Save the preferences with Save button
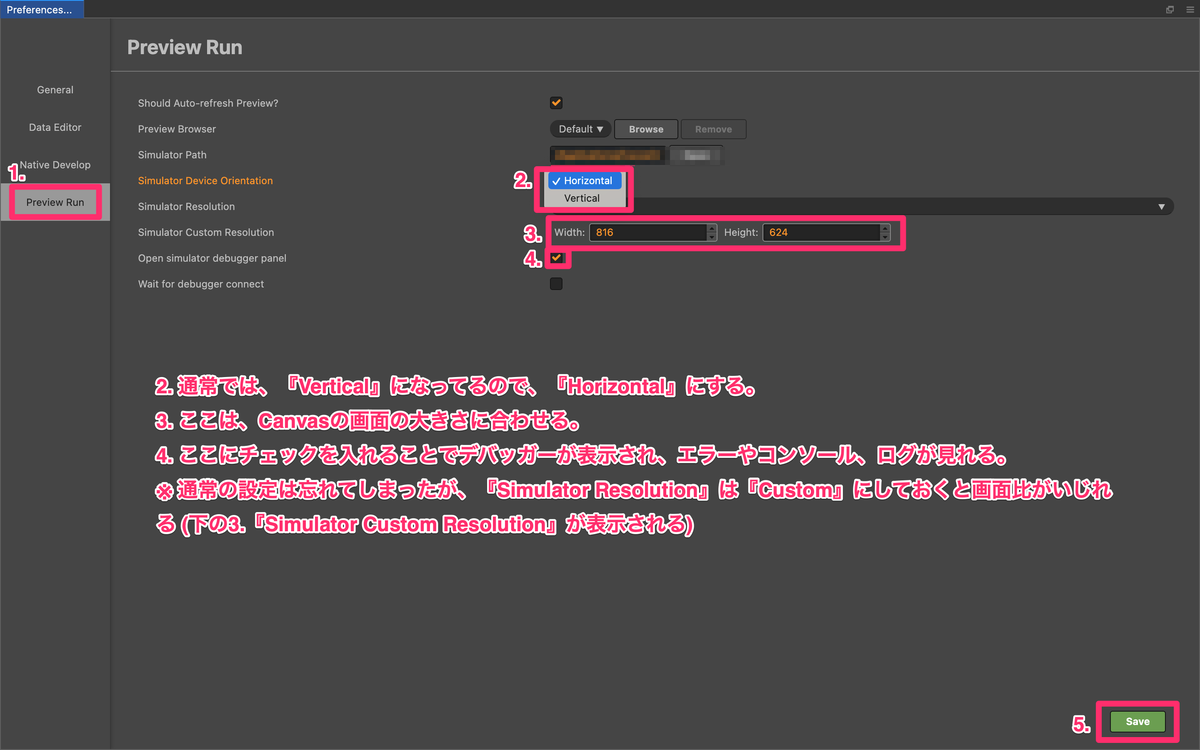The height and width of the screenshot is (750, 1200). (1138, 721)
